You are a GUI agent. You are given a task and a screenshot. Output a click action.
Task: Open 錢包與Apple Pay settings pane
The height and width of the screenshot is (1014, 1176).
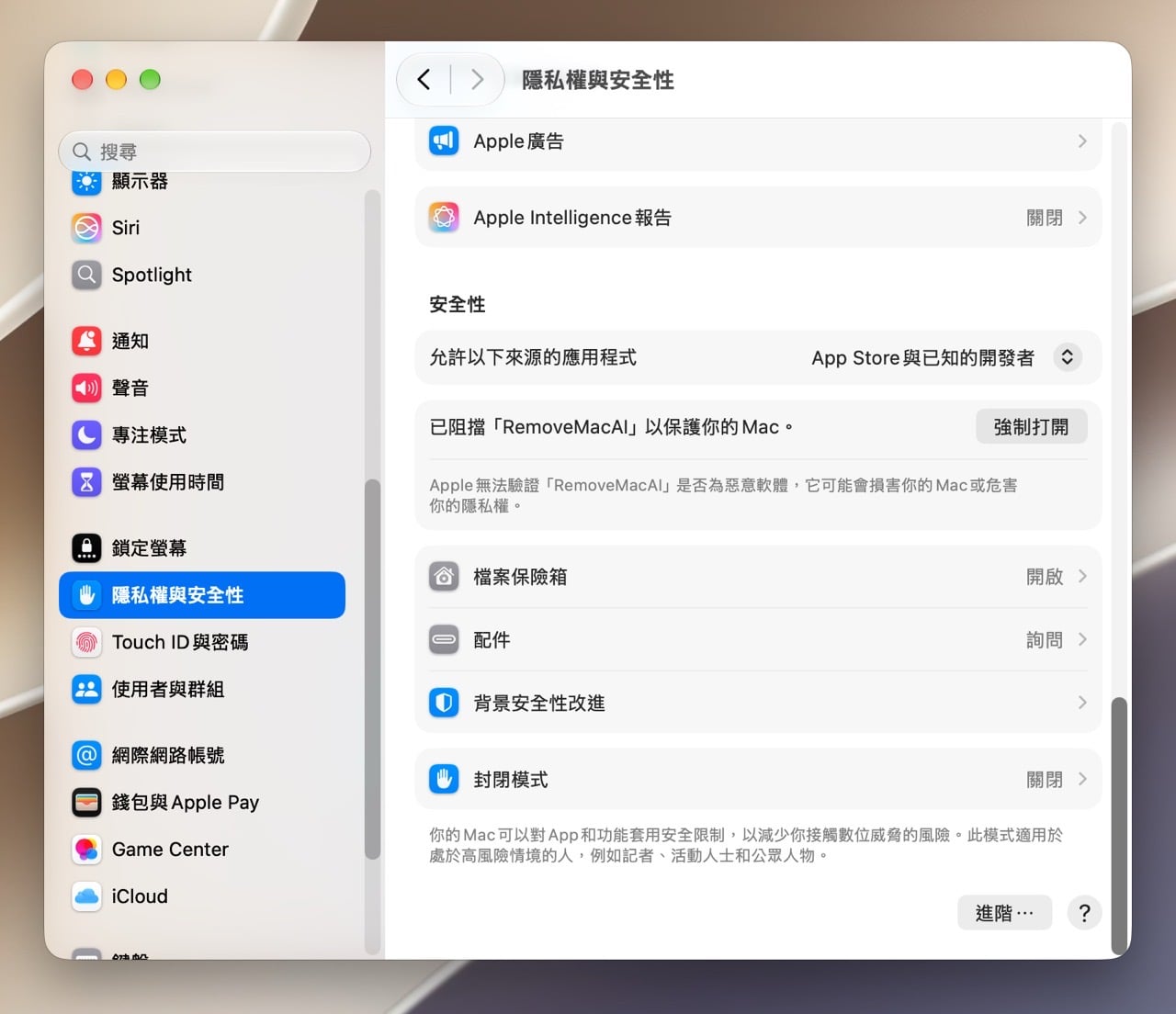coord(202,802)
